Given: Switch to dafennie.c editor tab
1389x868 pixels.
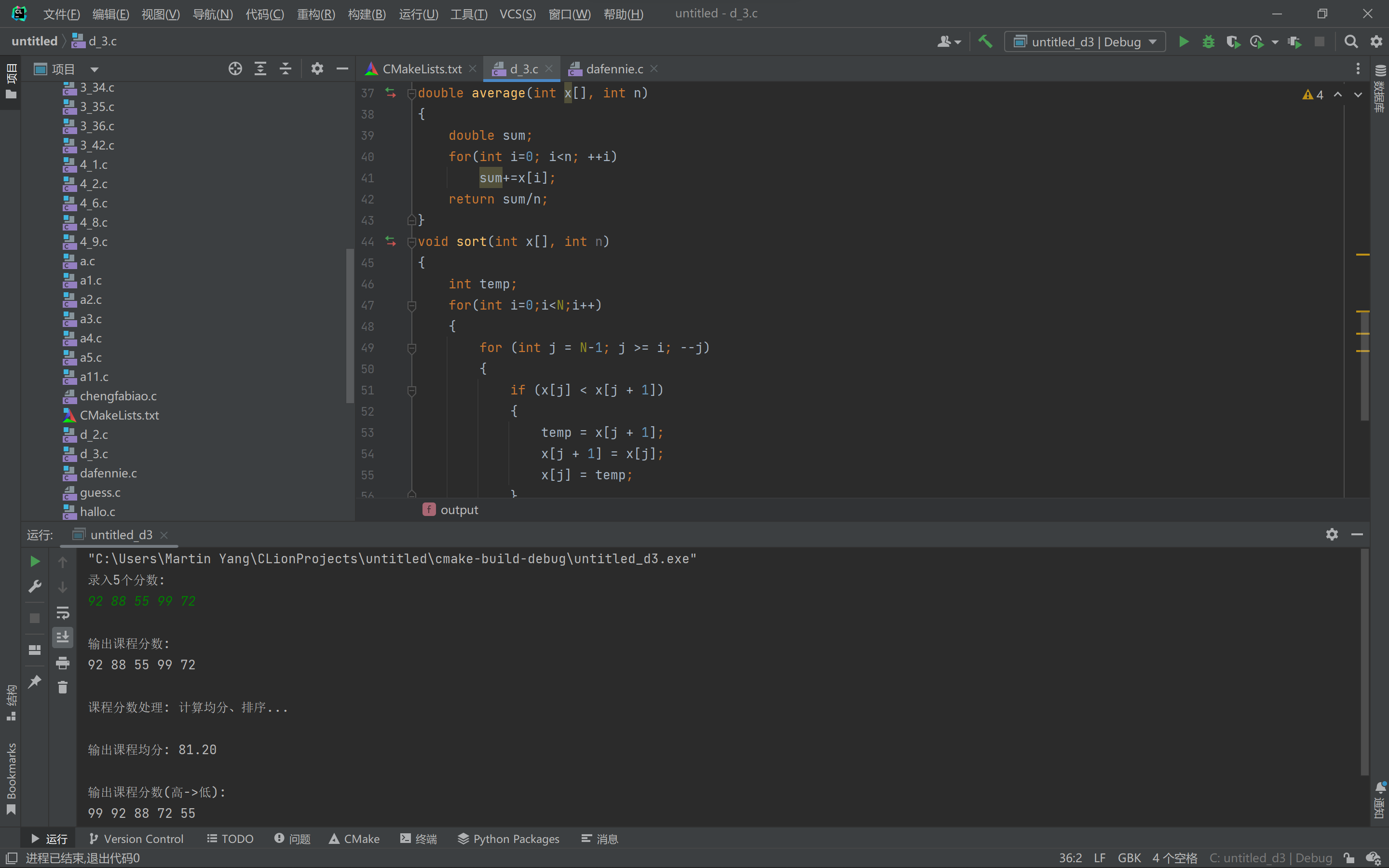Looking at the screenshot, I should coord(613,69).
